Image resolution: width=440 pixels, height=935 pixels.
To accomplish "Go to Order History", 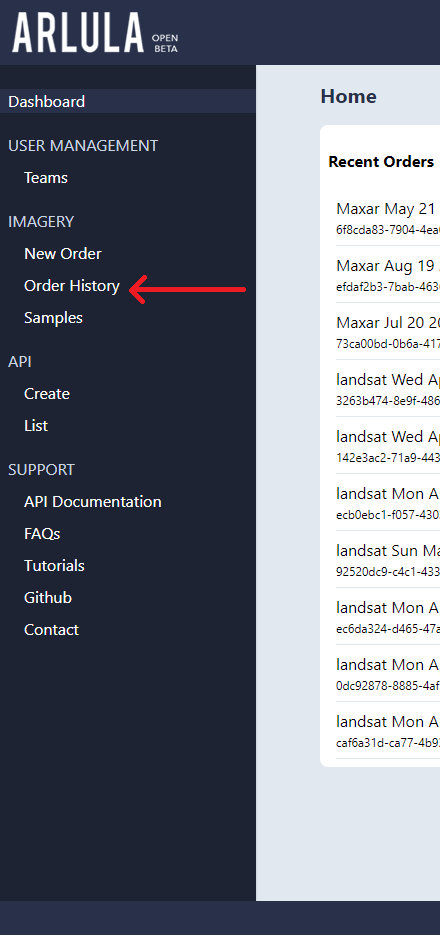I will tap(72, 286).
